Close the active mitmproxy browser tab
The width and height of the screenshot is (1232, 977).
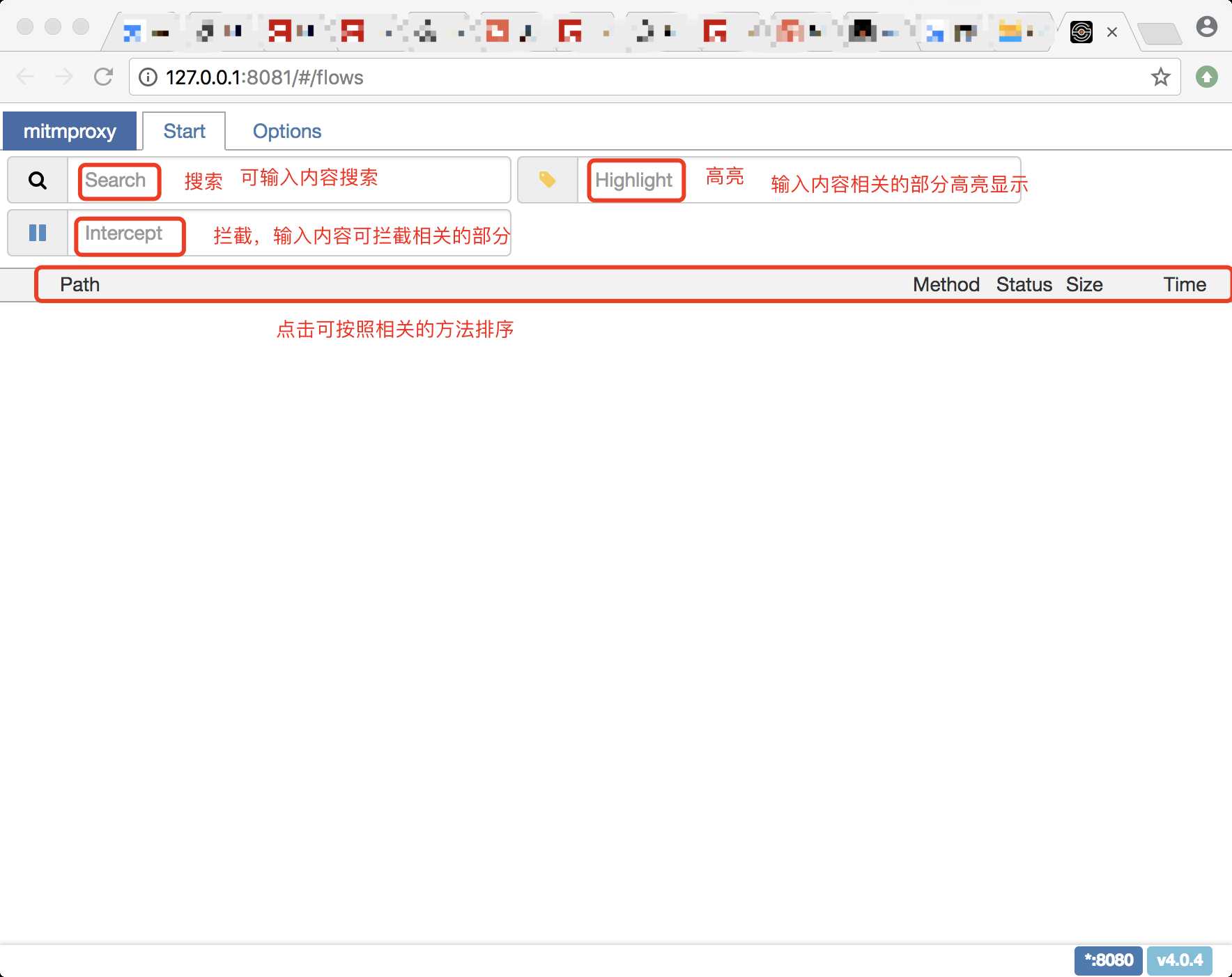click(x=1112, y=32)
